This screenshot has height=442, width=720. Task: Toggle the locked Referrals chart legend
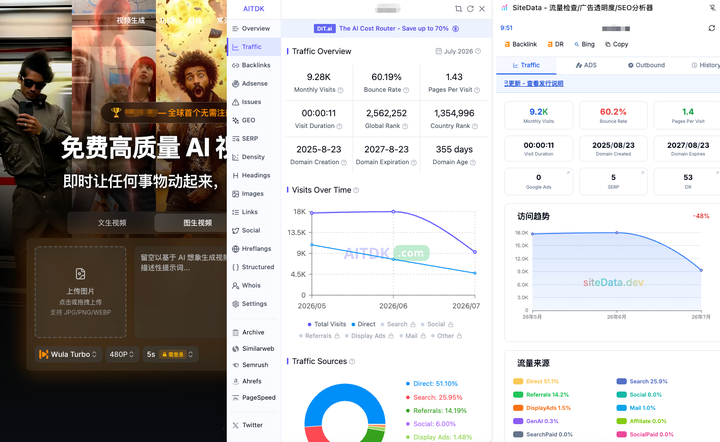(319, 336)
